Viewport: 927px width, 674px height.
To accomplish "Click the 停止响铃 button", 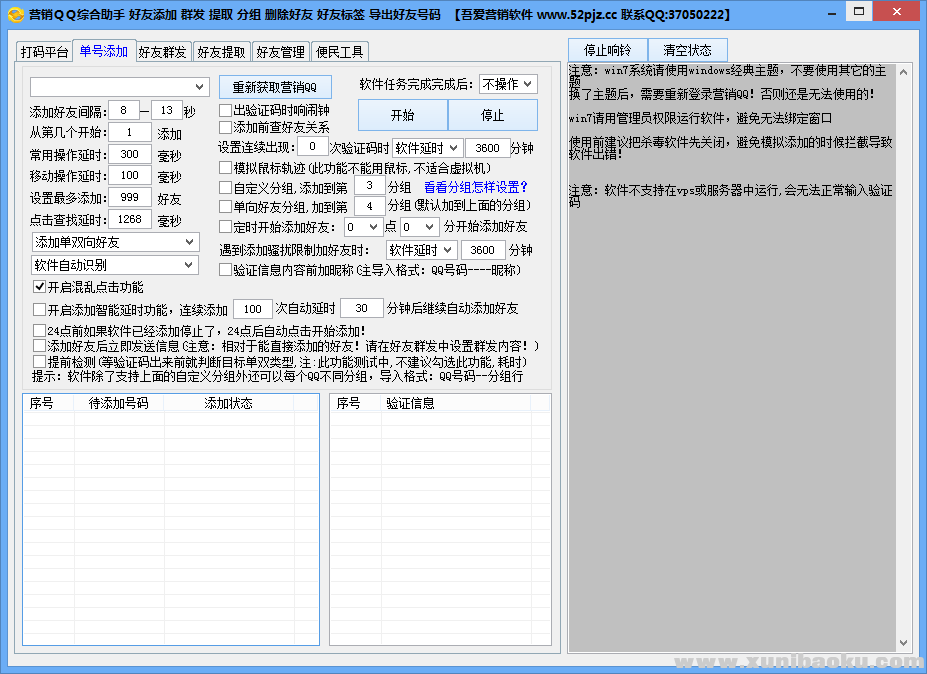I will tap(608, 50).
